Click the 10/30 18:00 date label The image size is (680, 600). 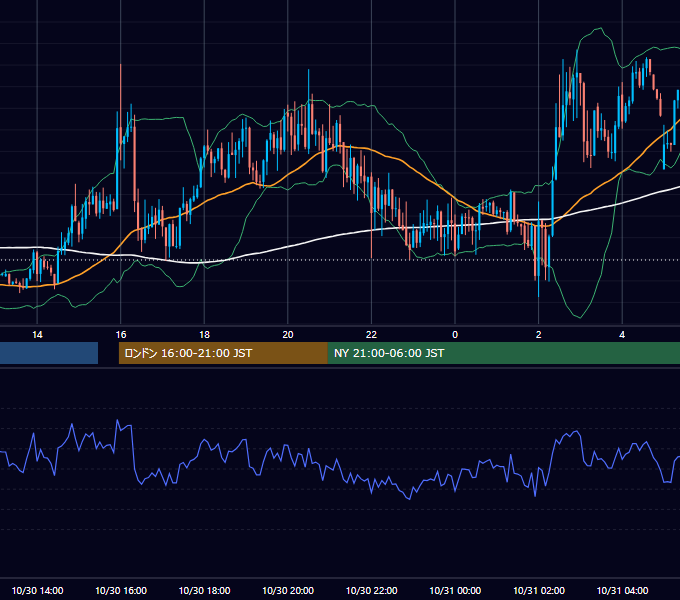[x=204, y=590]
